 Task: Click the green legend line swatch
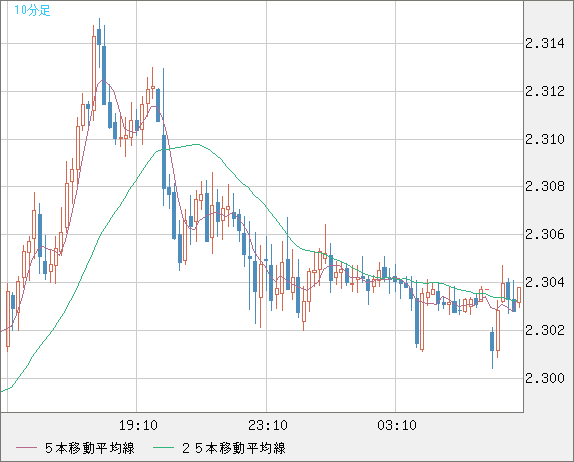[x=163, y=448]
